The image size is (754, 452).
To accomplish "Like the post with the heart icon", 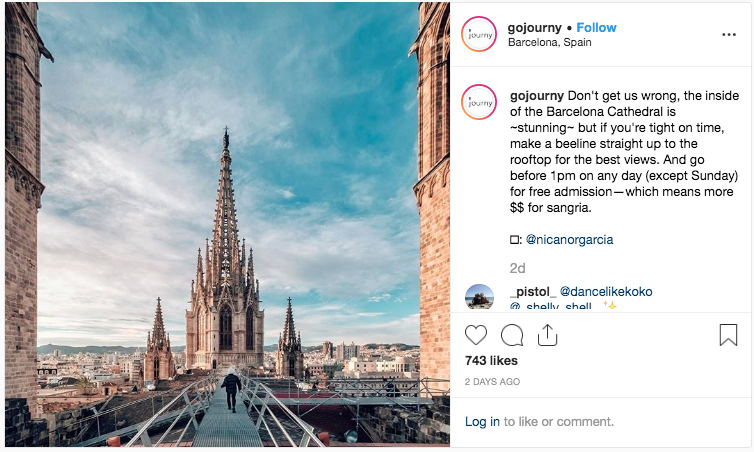I will 477,335.
